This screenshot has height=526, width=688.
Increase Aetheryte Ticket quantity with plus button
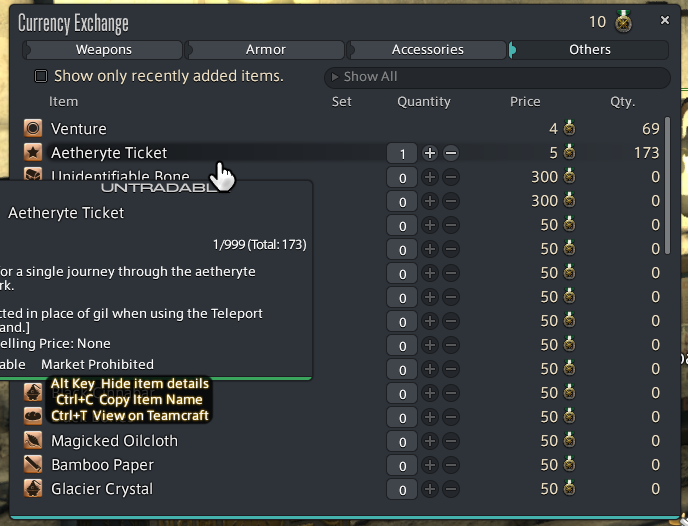coord(430,153)
